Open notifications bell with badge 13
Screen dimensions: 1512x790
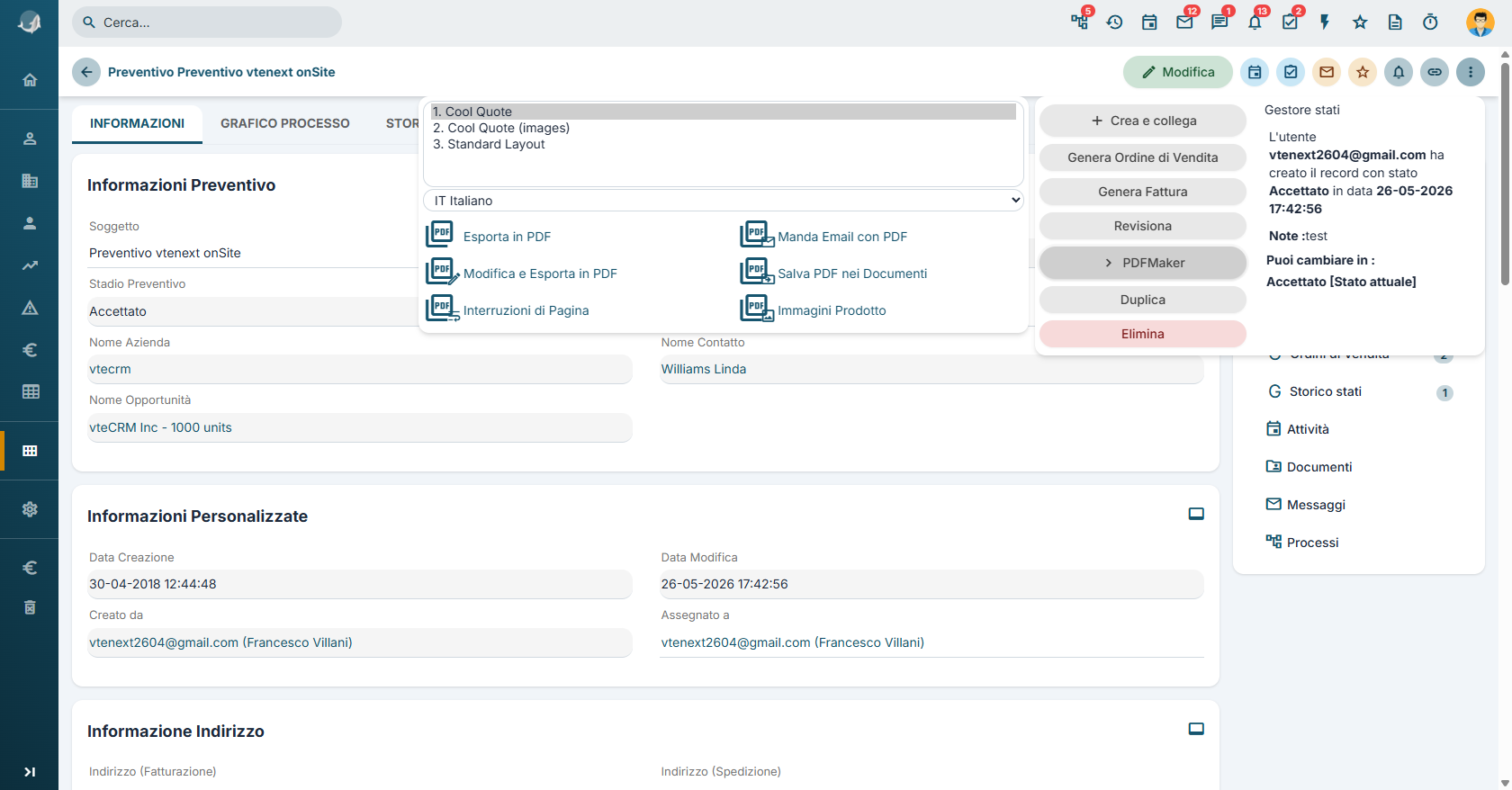pyautogui.click(x=1255, y=22)
